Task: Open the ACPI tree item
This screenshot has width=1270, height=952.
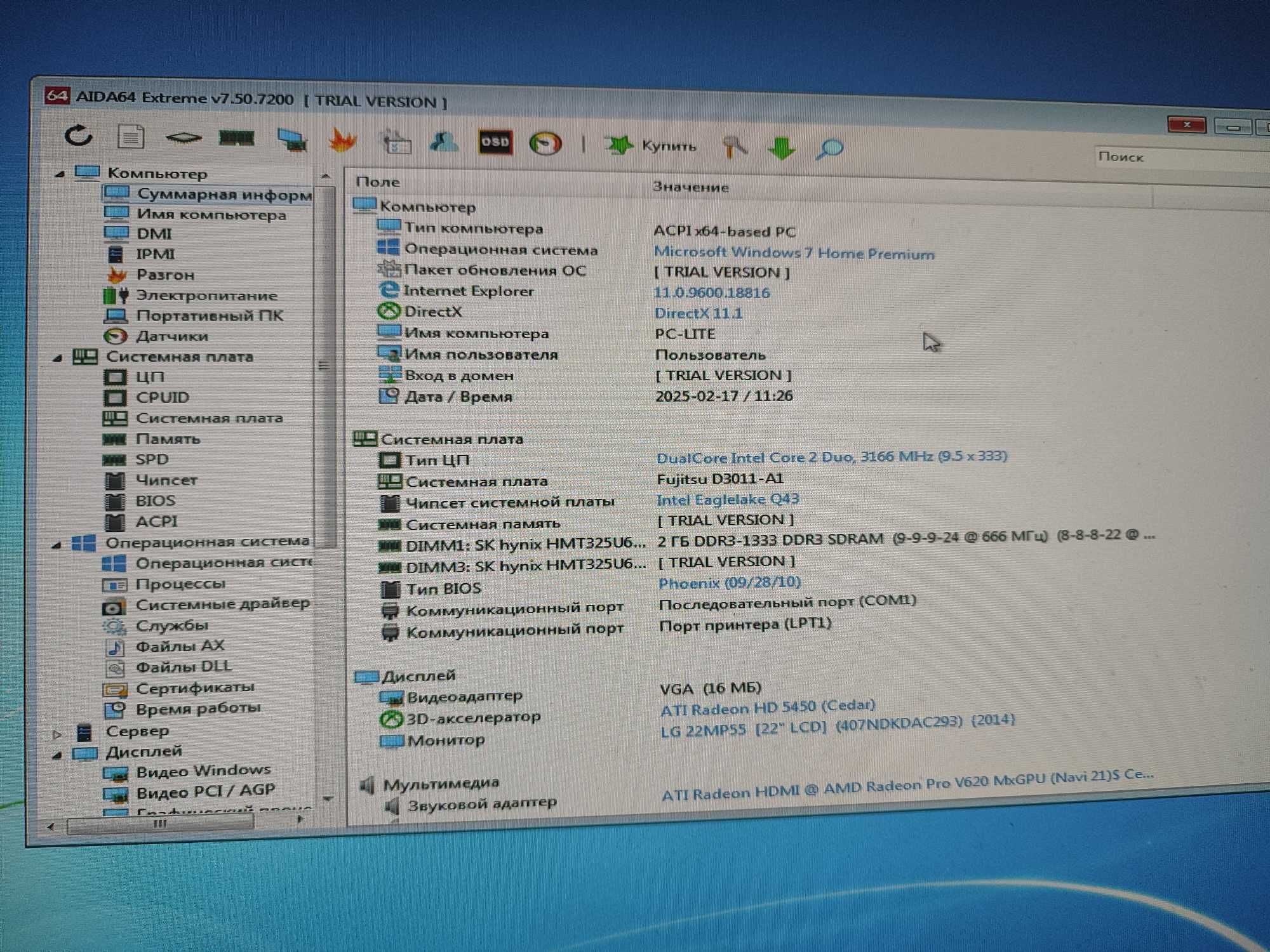Action: [x=140, y=522]
